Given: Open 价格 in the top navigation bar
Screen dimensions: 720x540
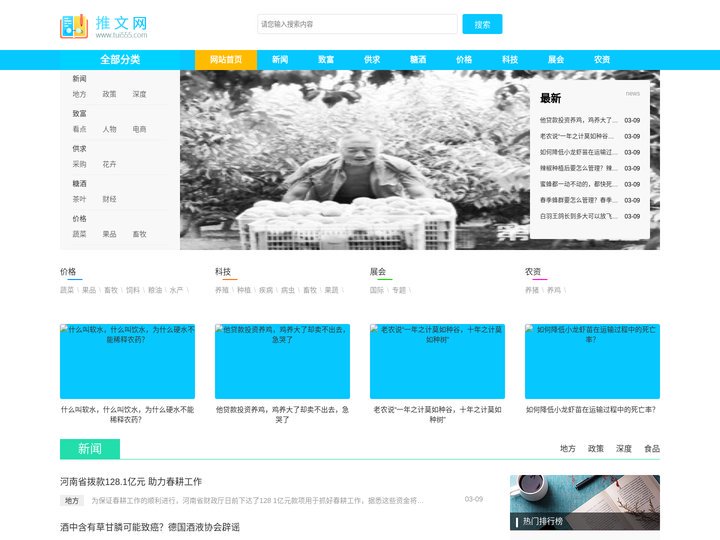Looking at the screenshot, I should 464,59.
